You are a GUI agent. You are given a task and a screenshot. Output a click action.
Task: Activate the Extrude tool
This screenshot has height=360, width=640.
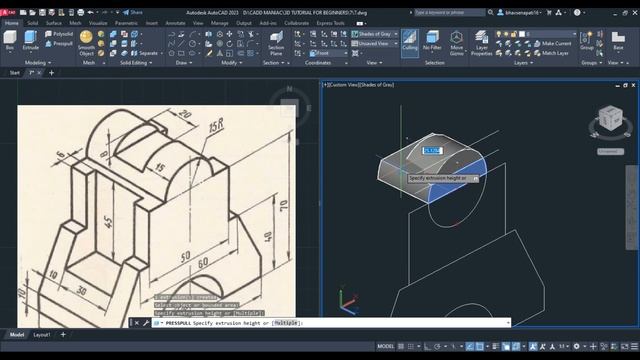click(x=31, y=40)
